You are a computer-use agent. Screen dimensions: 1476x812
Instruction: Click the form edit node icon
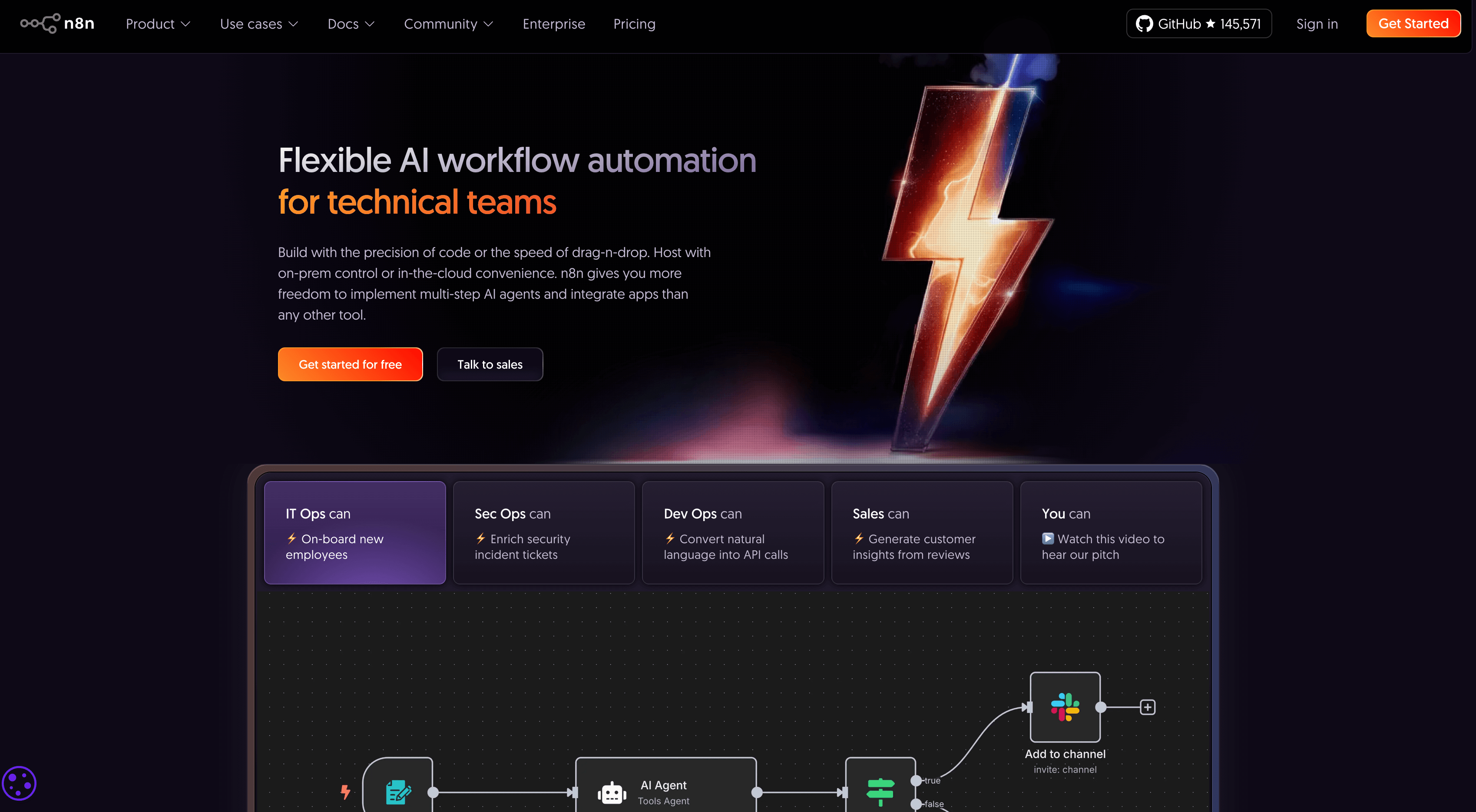point(398,792)
